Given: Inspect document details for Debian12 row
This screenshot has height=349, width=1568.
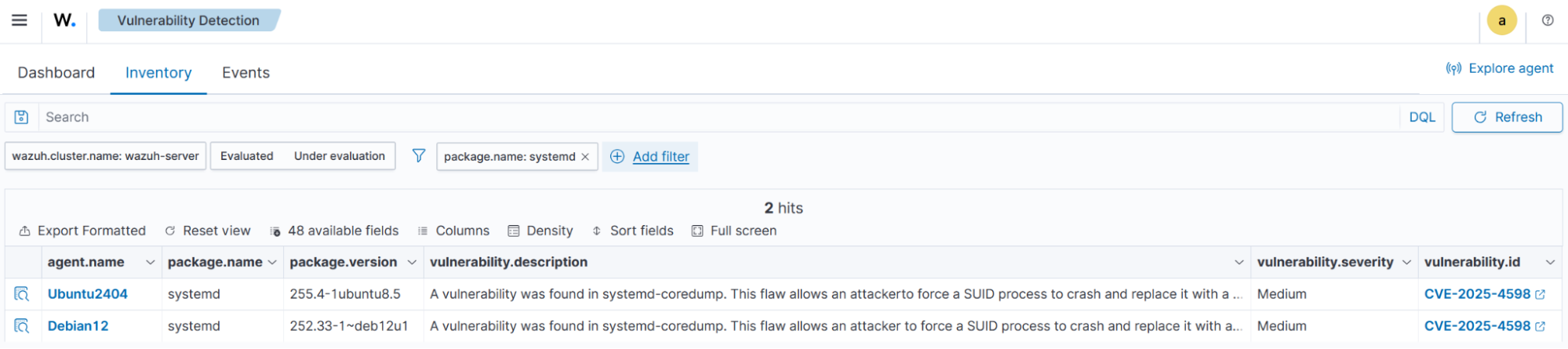Looking at the screenshot, I should 21,326.
